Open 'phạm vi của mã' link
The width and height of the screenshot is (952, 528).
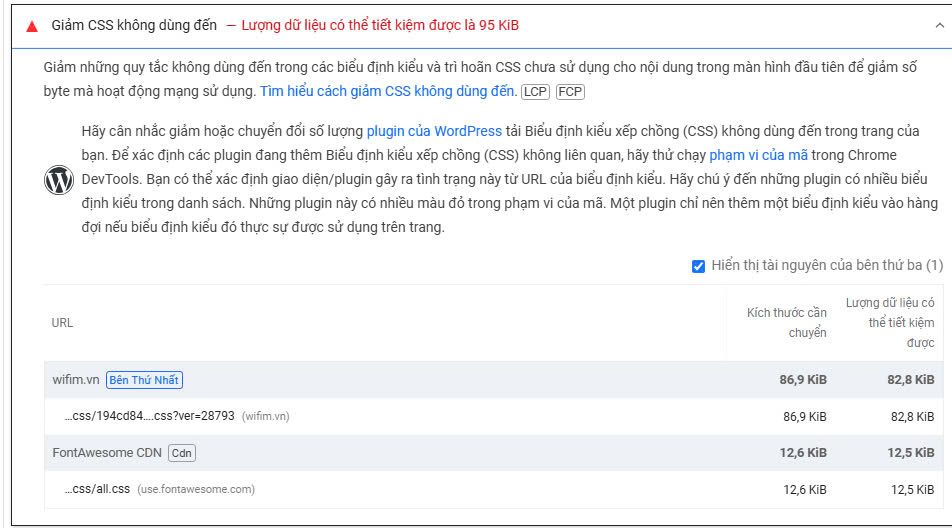758,155
